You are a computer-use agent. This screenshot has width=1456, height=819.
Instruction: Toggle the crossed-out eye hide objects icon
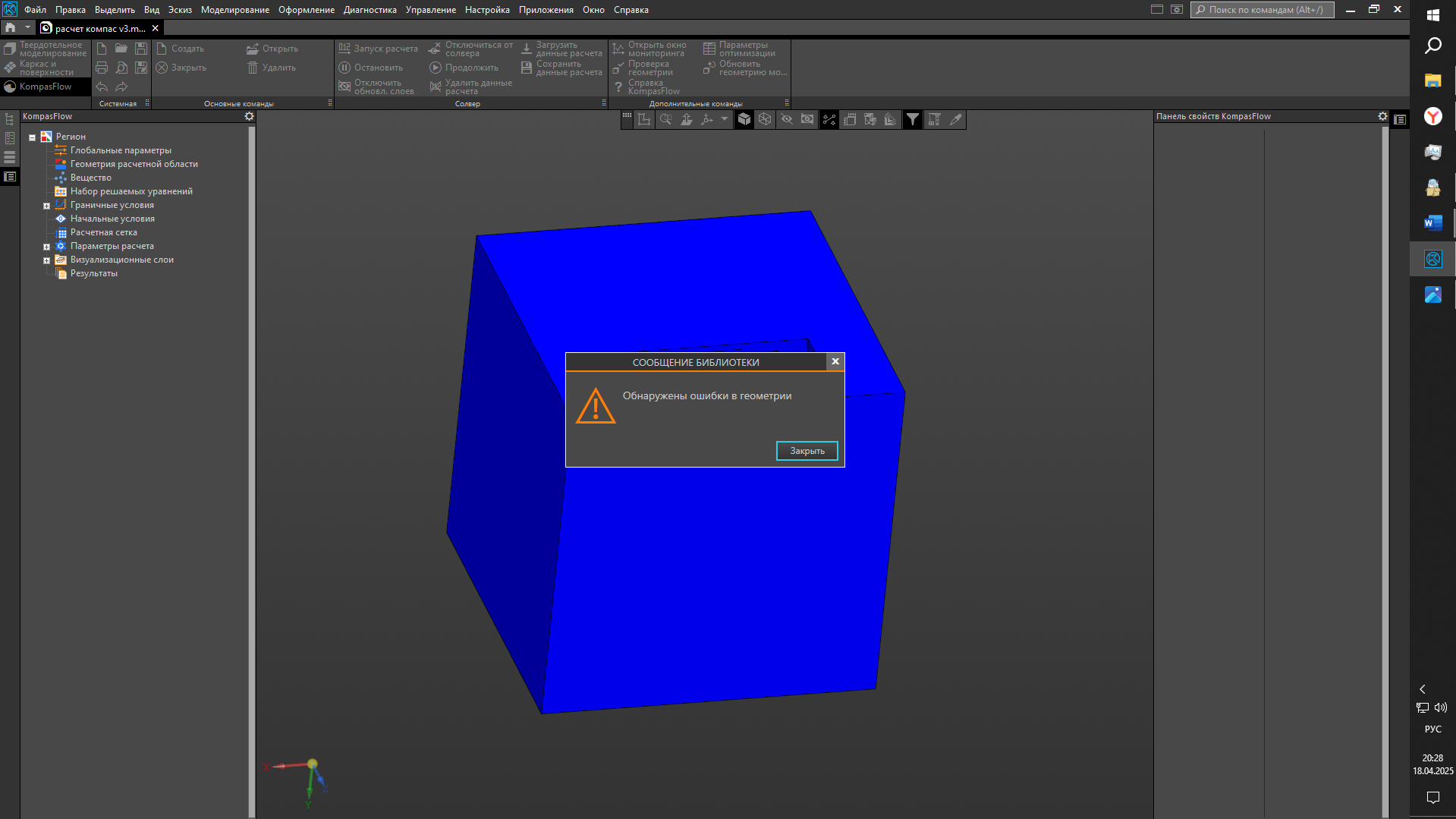787,119
